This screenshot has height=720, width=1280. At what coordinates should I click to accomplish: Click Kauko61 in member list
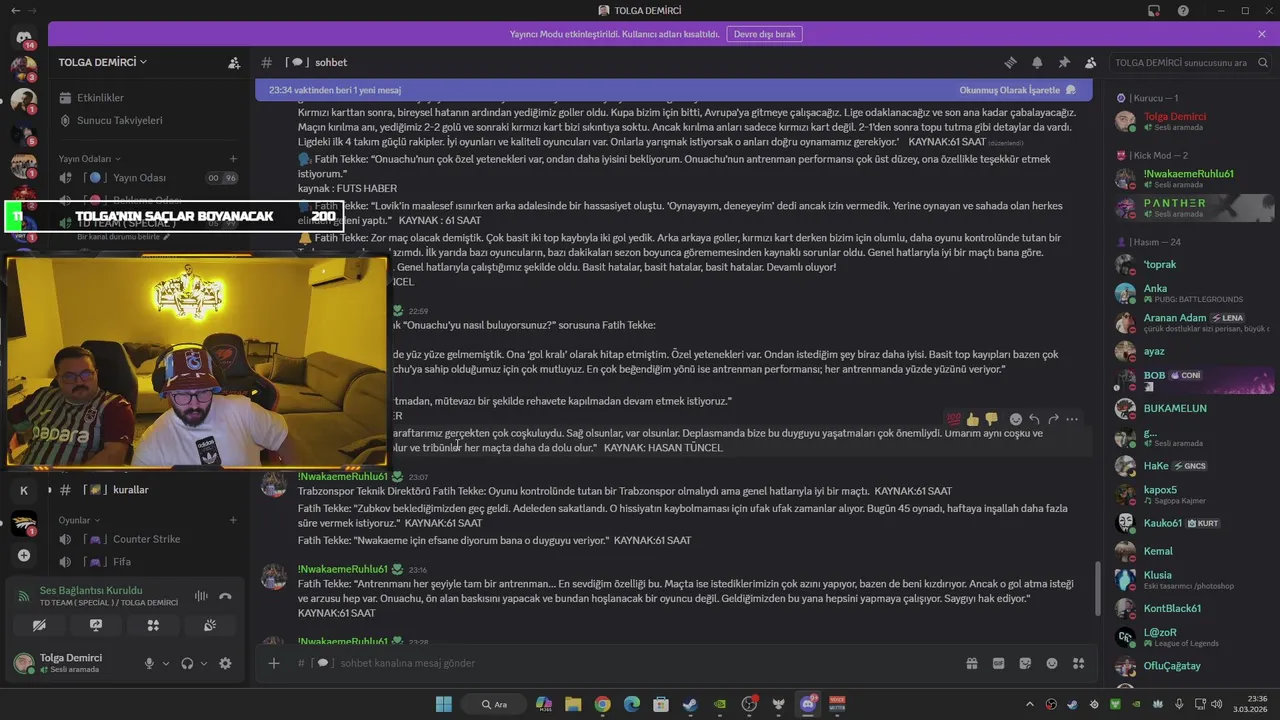pos(1192,523)
